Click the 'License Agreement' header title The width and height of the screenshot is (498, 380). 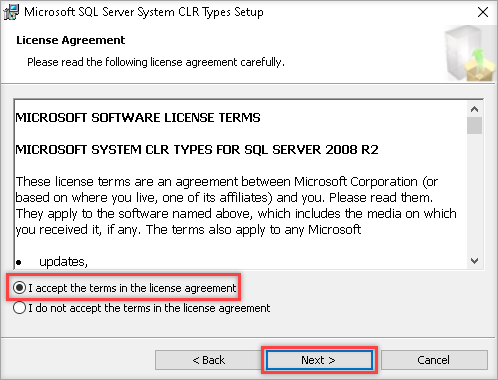(x=71, y=40)
